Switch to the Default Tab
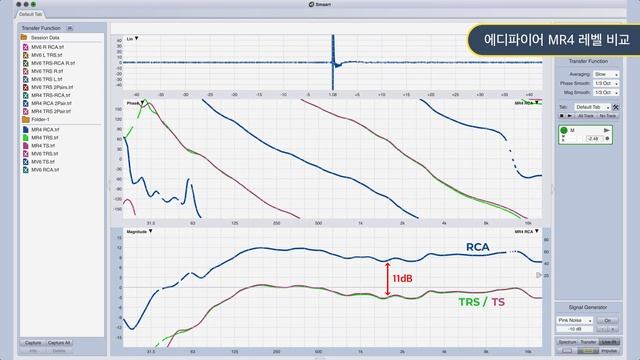This screenshot has height=360, width=640. 30,14
